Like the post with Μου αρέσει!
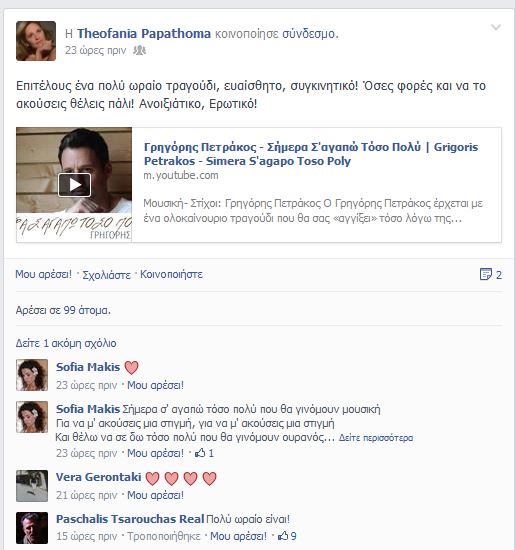This screenshot has width=515, height=550. (x=44, y=274)
